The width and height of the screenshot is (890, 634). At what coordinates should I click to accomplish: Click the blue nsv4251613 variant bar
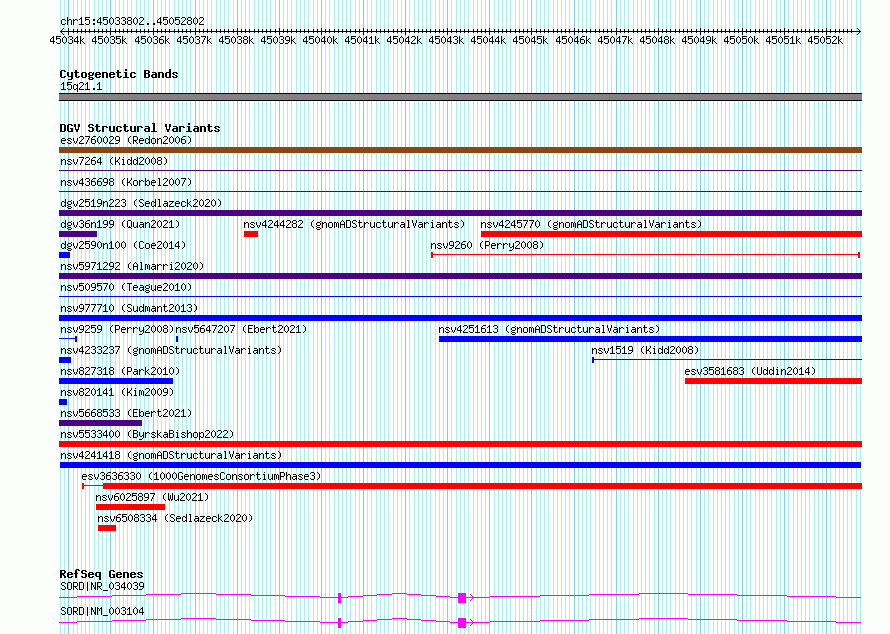[650, 339]
